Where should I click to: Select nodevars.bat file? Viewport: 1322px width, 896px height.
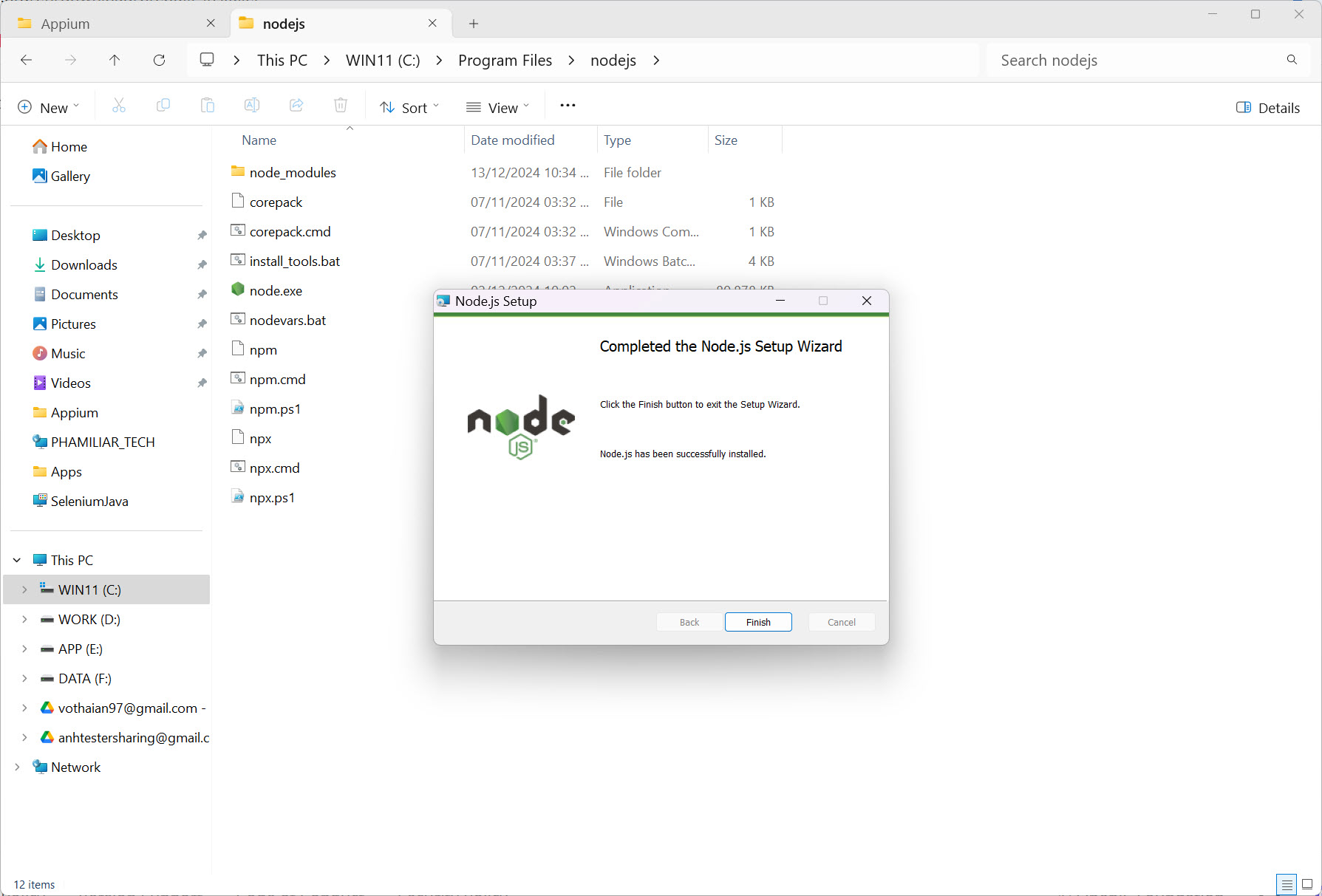(x=287, y=321)
